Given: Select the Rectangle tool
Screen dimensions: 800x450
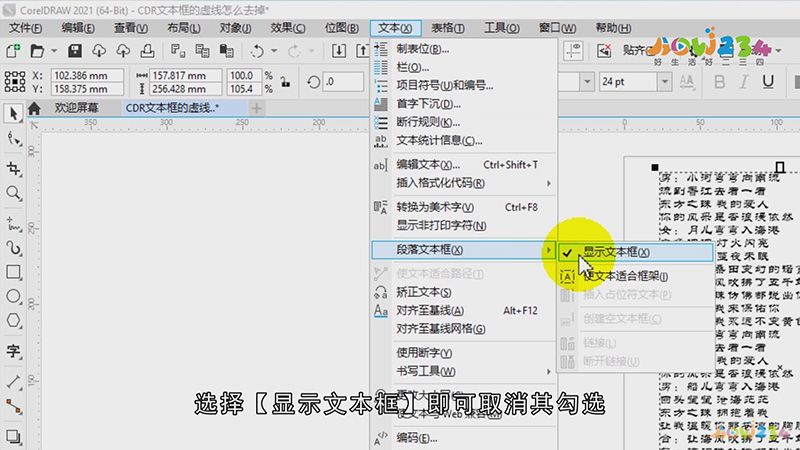Looking at the screenshot, I should (x=14, y=272).
